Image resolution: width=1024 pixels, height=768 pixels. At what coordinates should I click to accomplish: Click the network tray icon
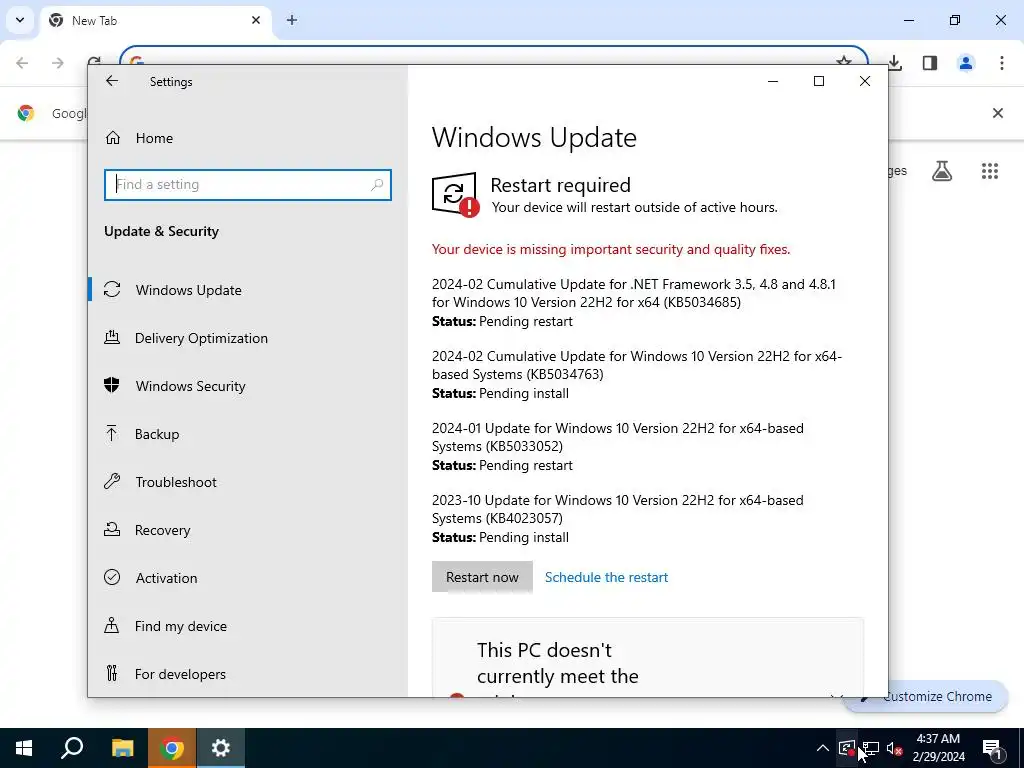(871, 748)
